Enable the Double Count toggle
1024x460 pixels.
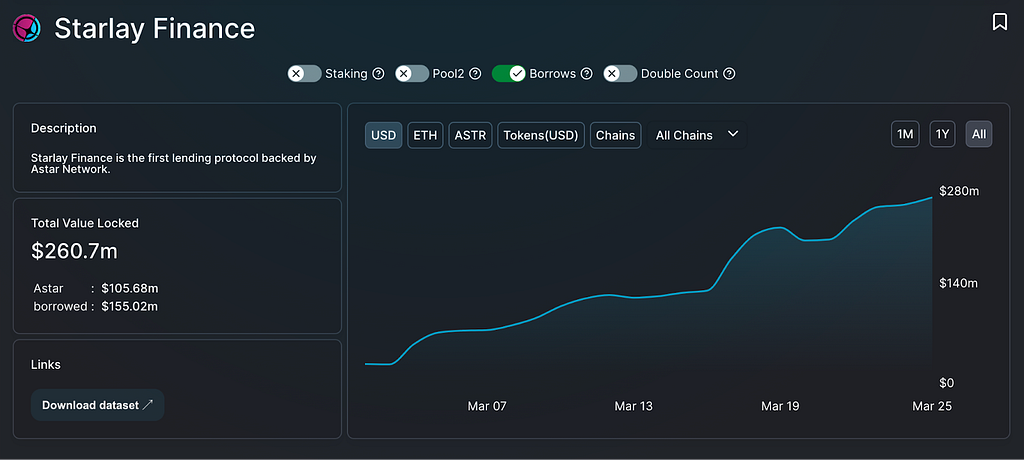click(620, 74)
